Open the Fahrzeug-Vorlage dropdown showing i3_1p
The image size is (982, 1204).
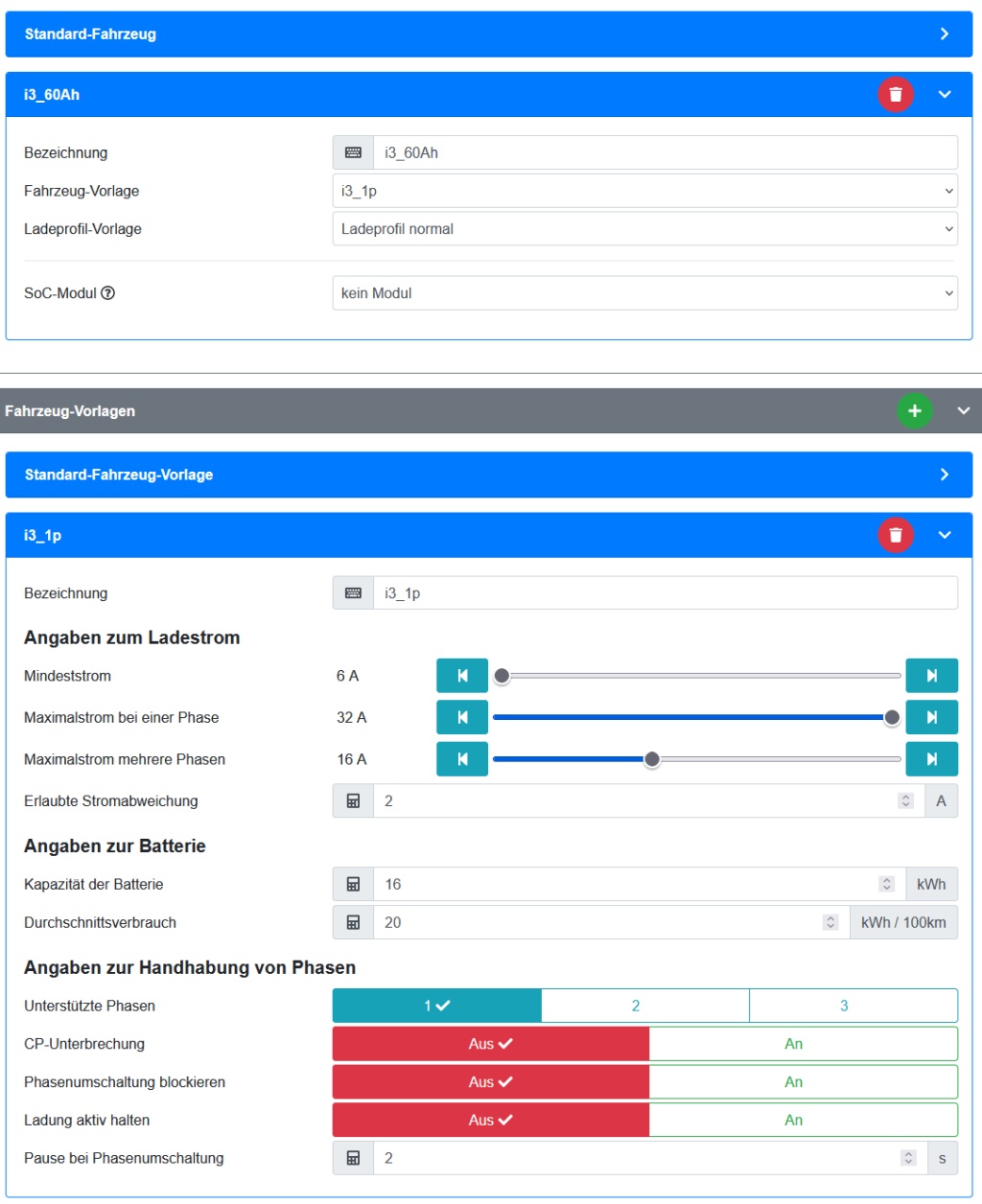[645, 191]
